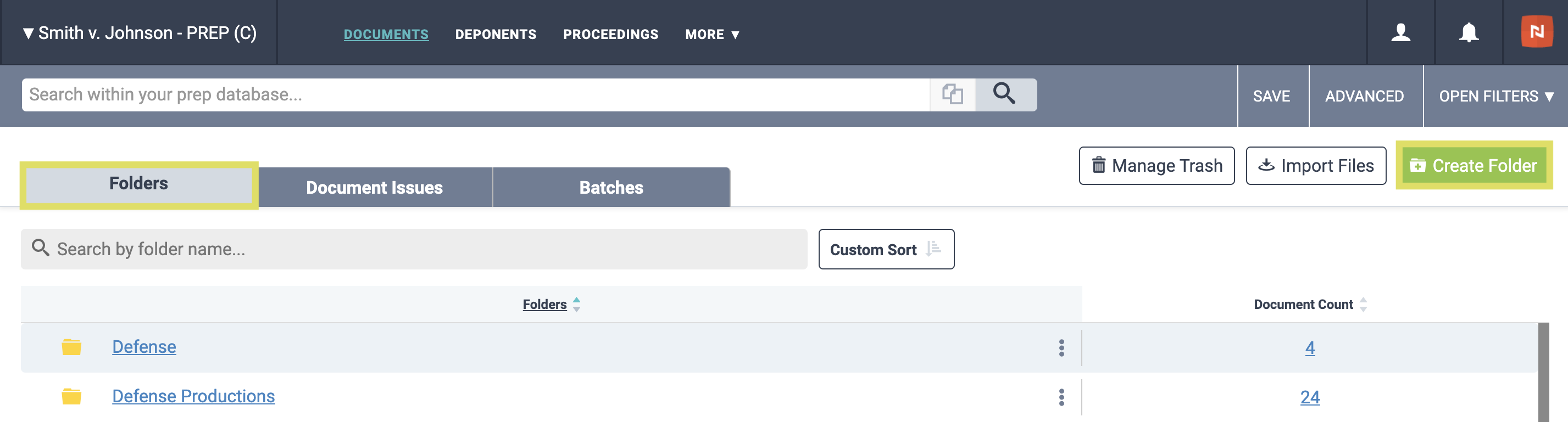Click the Defense folder icon
1568x422 pixels.
71,347
